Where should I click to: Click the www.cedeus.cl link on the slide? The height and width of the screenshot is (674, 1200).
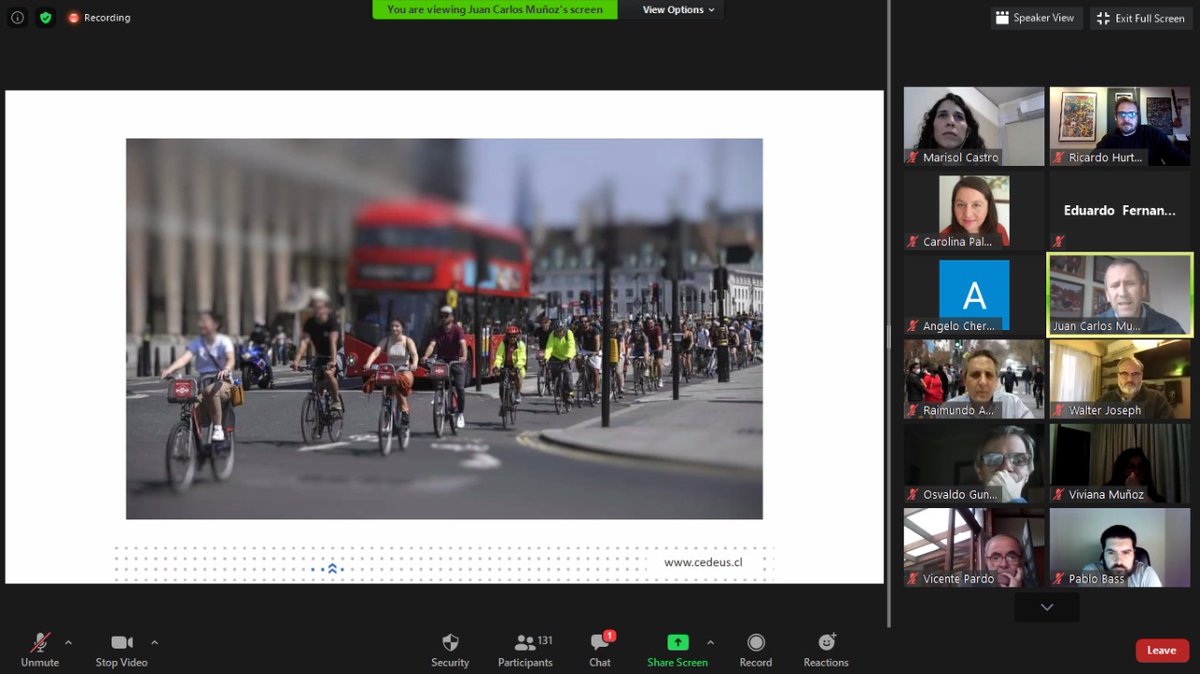point(703,562)
